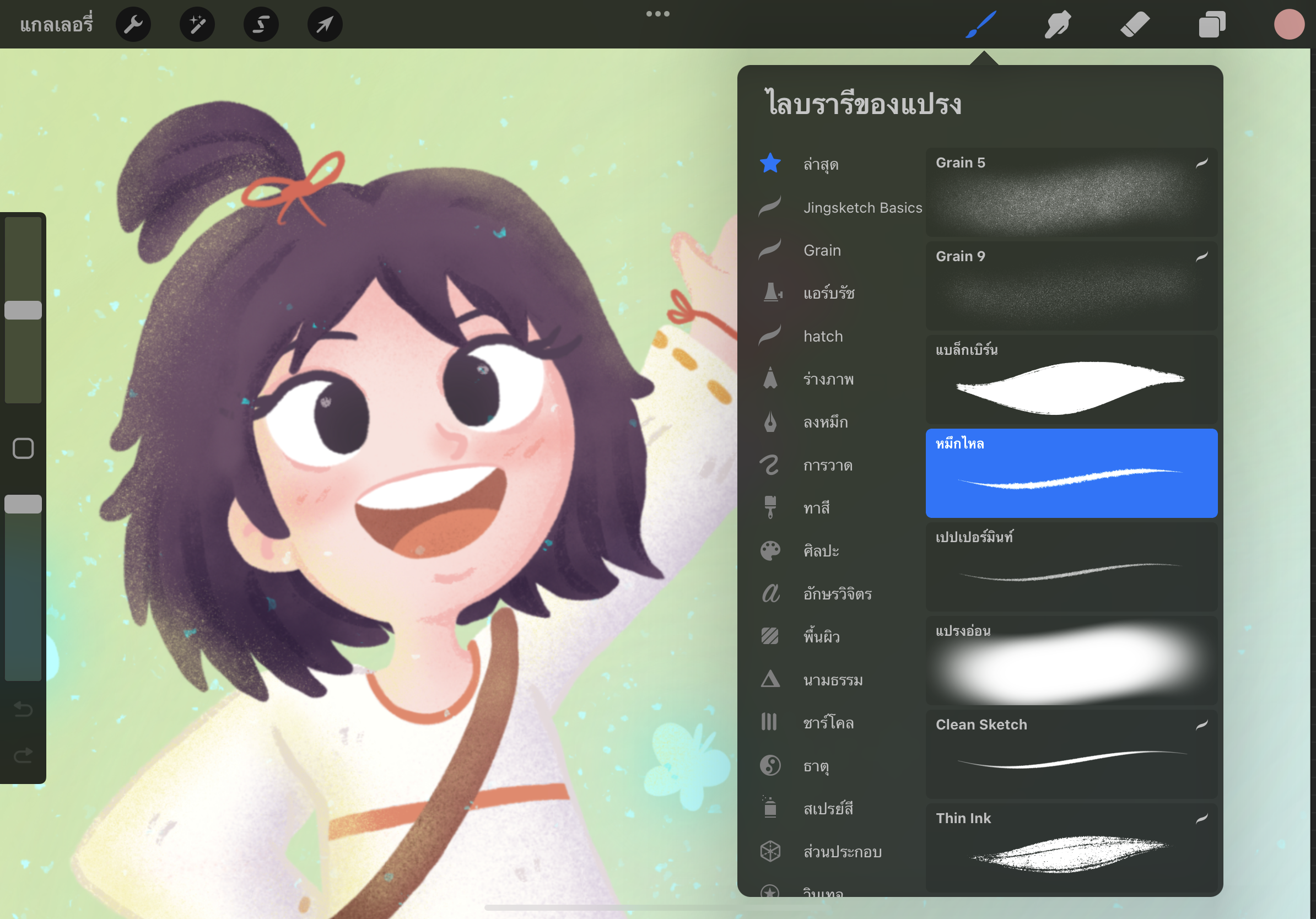The height and width of the screenshot is (919, 1316).
Task: Activate the Selection tool (S icon)
Action: [x=261, y=25]
